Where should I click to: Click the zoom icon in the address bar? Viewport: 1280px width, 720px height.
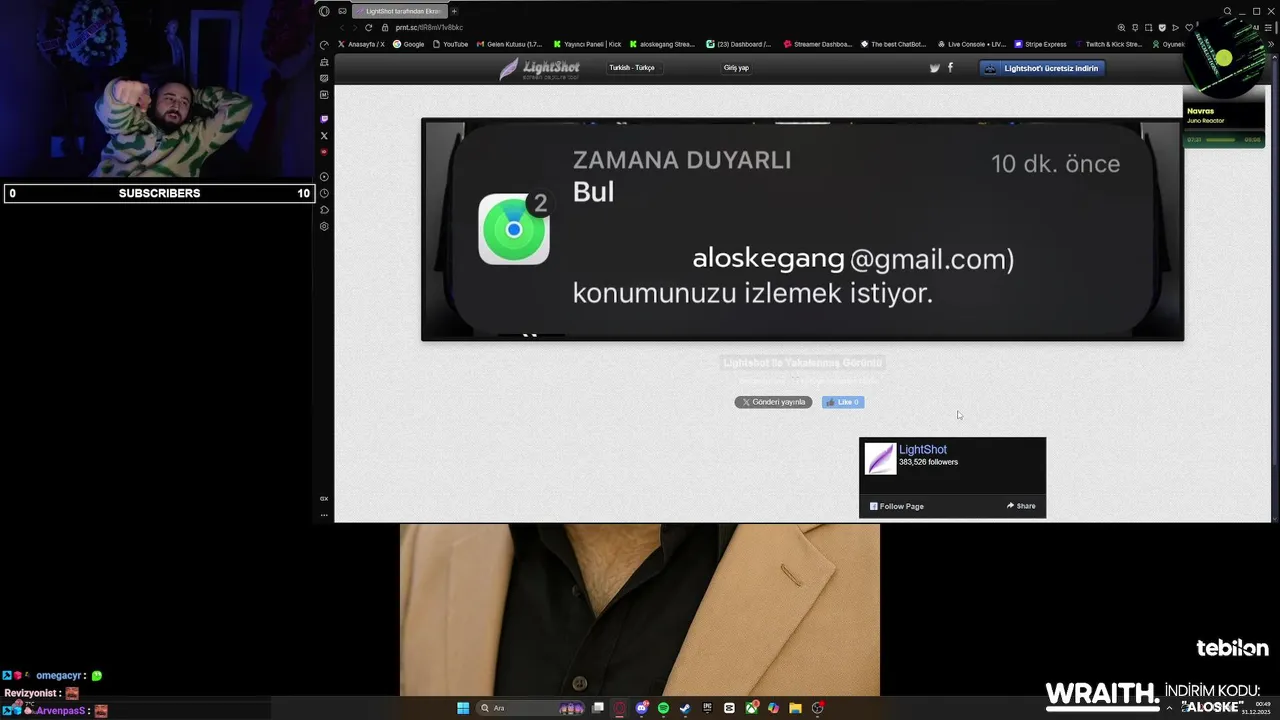pyautogui.click(x=1121, y=27)
